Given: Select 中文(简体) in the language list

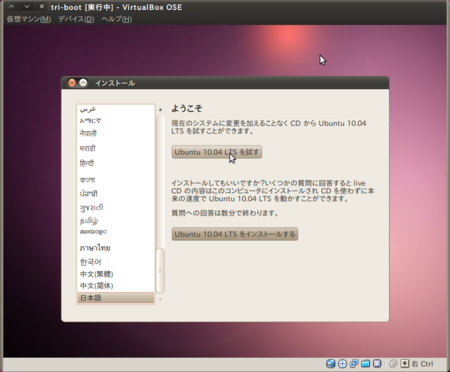Looking at the screenshot, I should 116,286.
